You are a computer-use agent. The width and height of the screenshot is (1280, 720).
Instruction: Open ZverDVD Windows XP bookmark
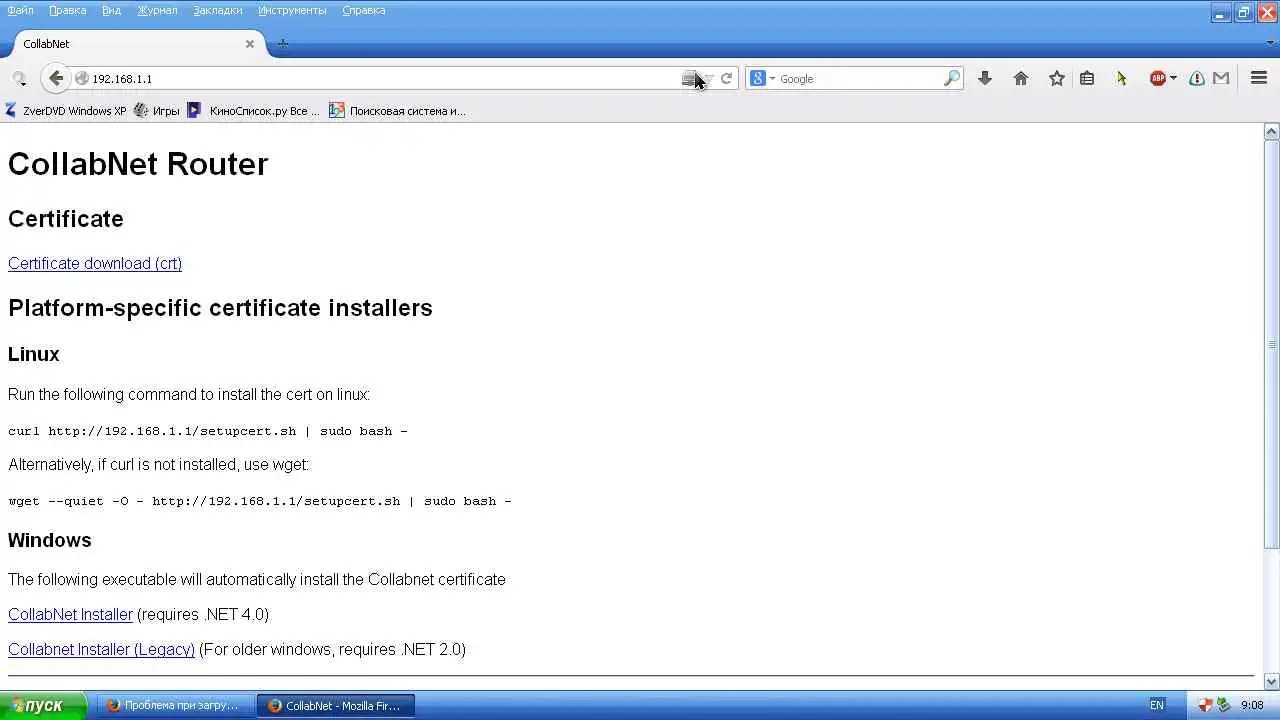(66, 111)
